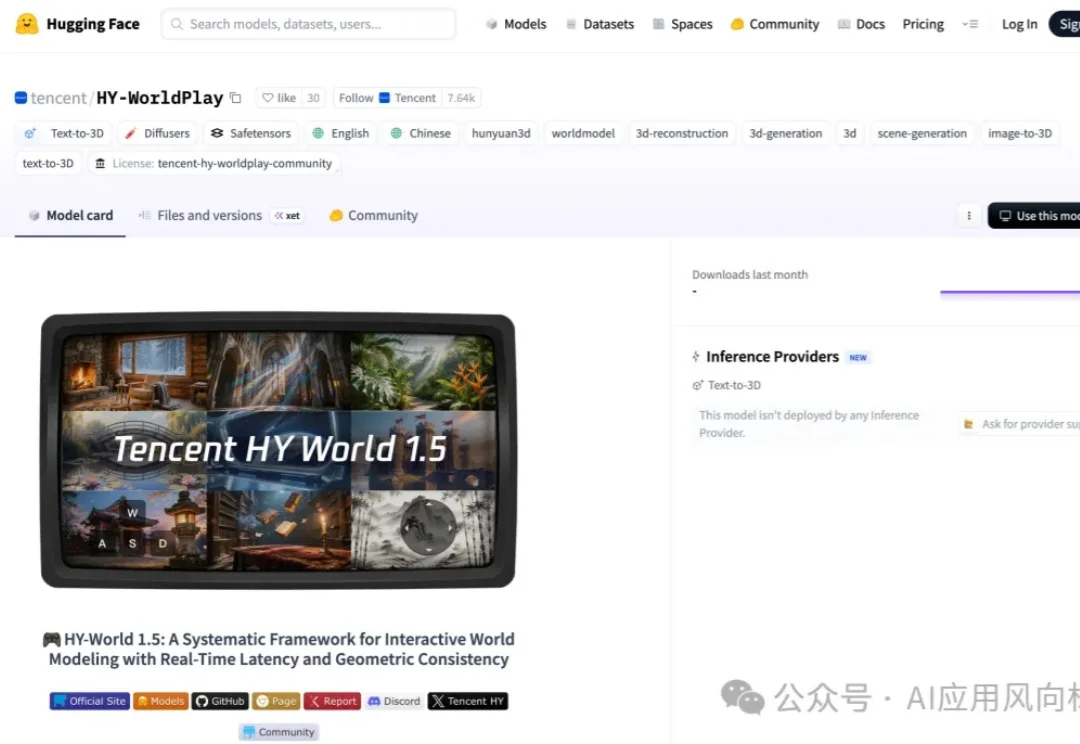Click the Diffusers library tag
The width and height of the screenshot is (1080, 744).
tap(157, 133)
